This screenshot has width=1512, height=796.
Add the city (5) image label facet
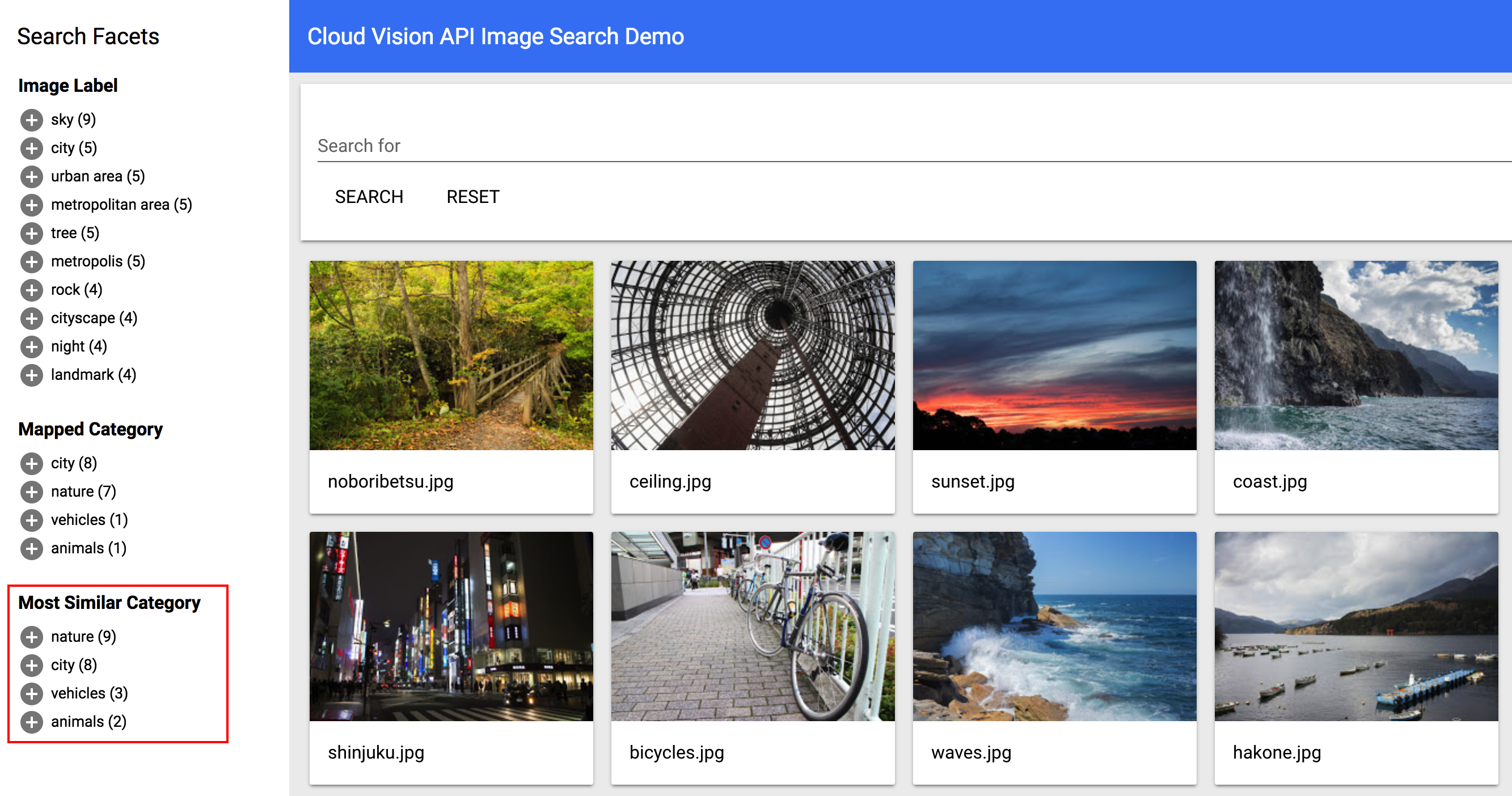pos(32,148)
